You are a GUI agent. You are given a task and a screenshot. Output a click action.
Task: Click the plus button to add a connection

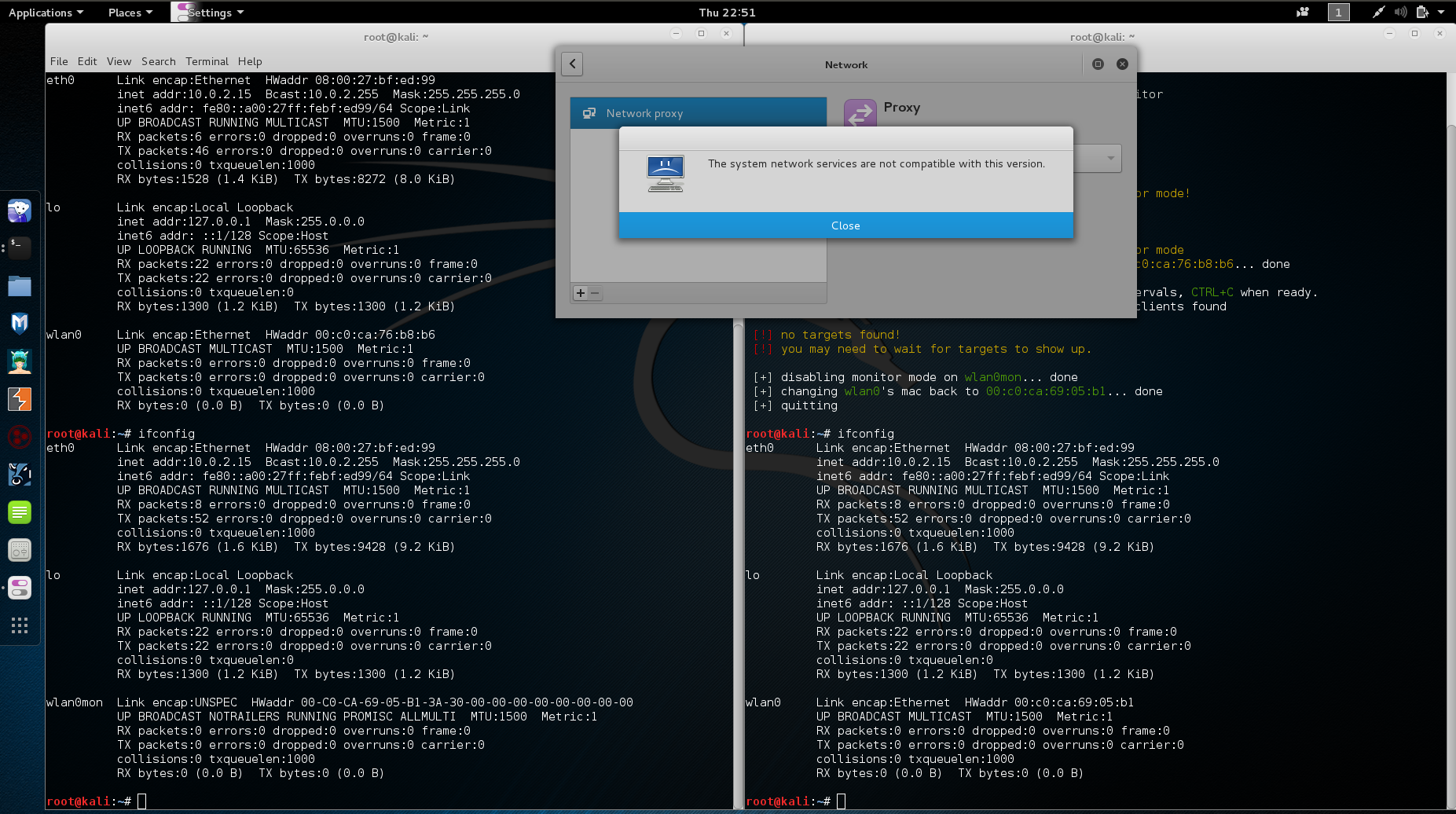pyautogui.click(x=581, y=293)
